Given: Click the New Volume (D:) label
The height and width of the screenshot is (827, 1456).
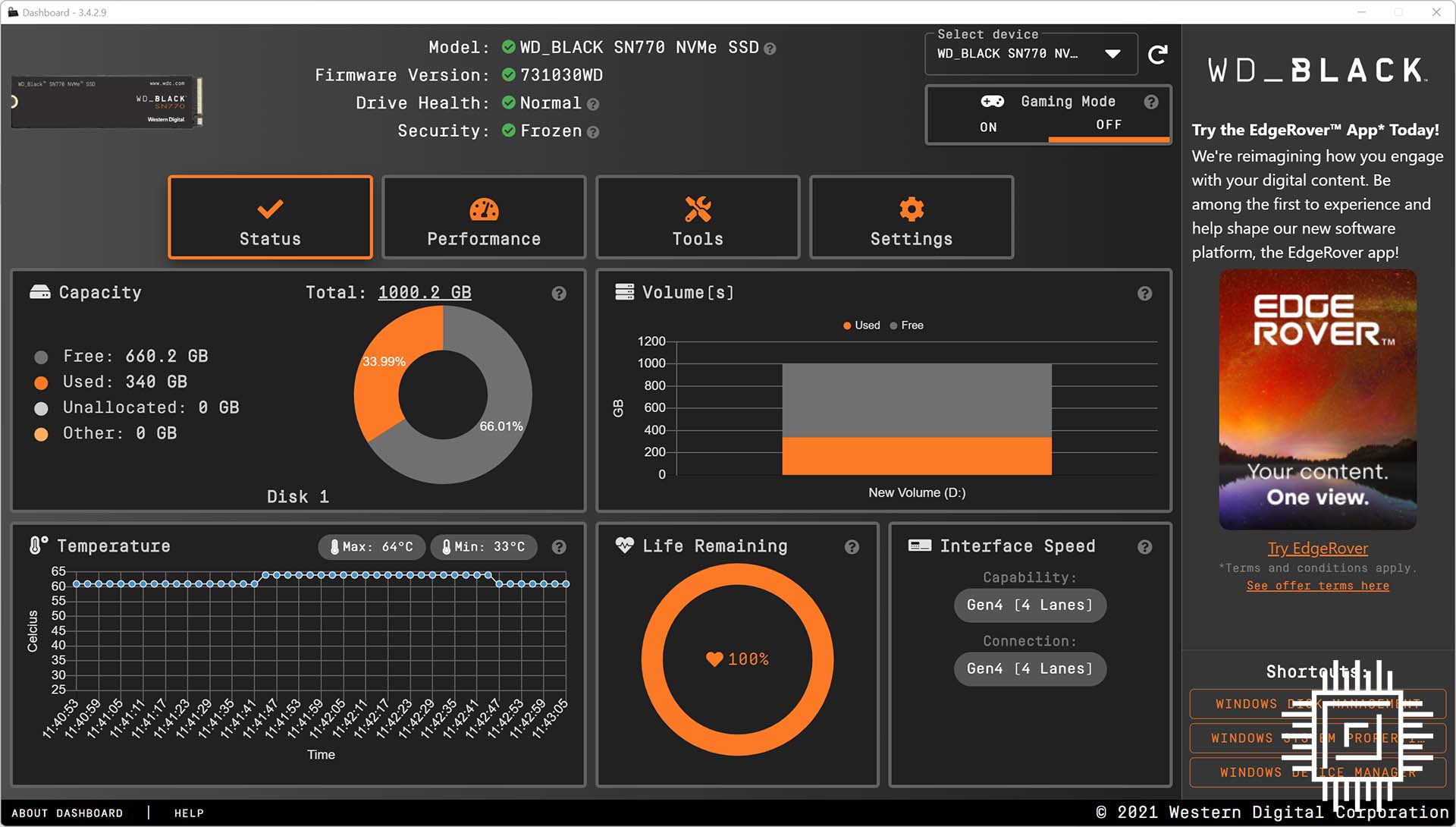Looking at the screenshot, I should (917, 493).
